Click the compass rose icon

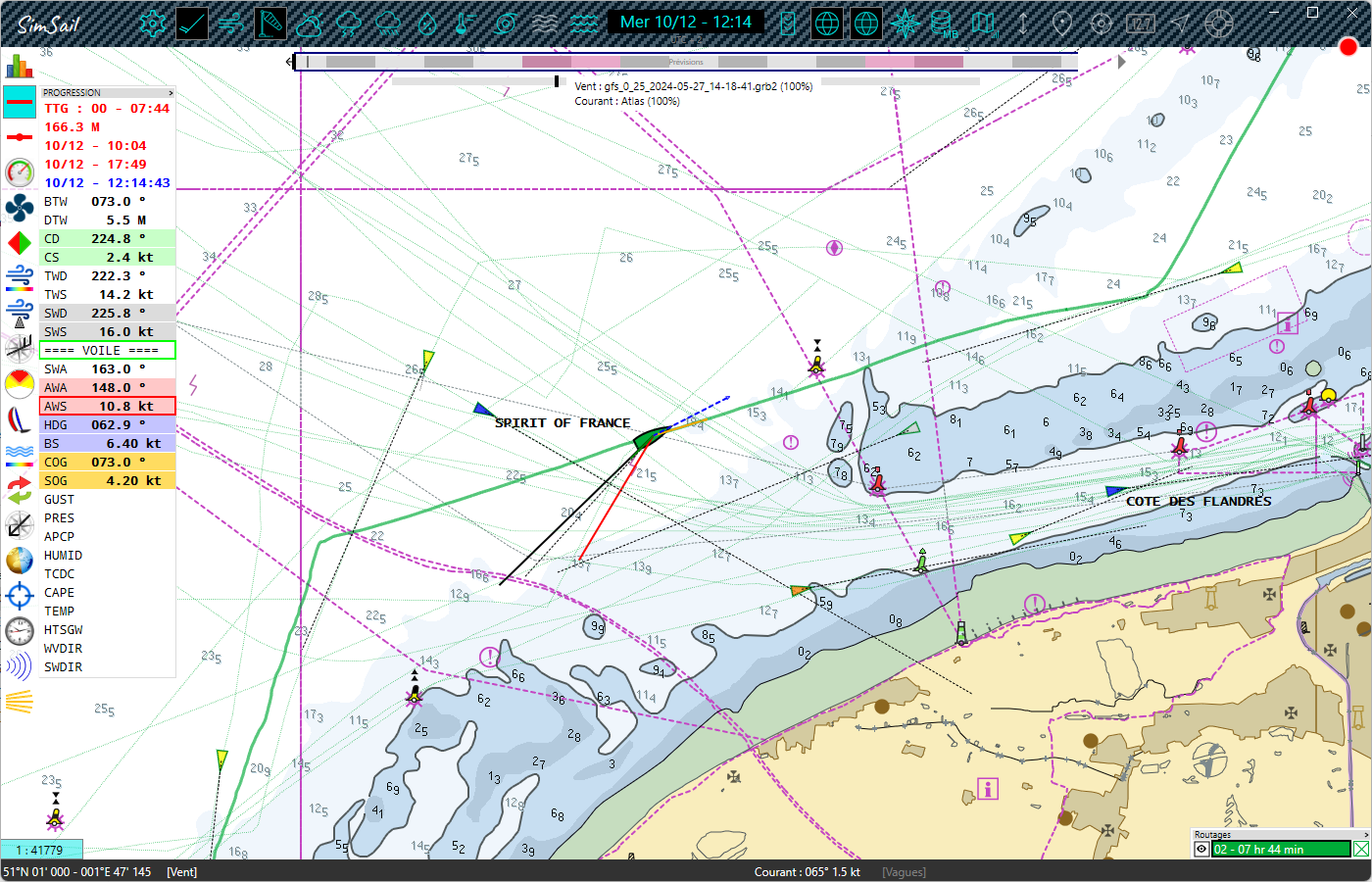pos(906,24)
